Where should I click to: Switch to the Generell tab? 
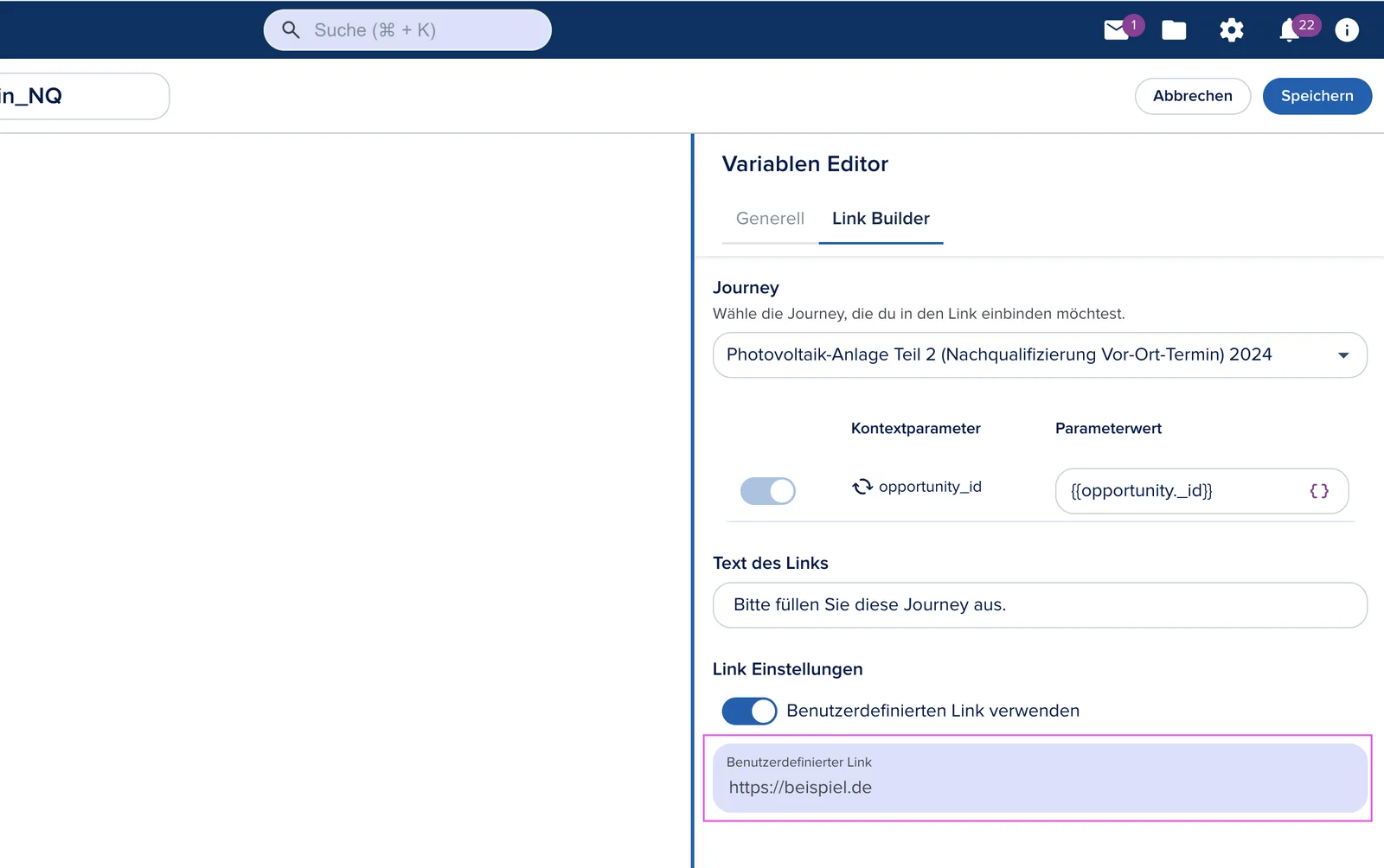point(770,219)
